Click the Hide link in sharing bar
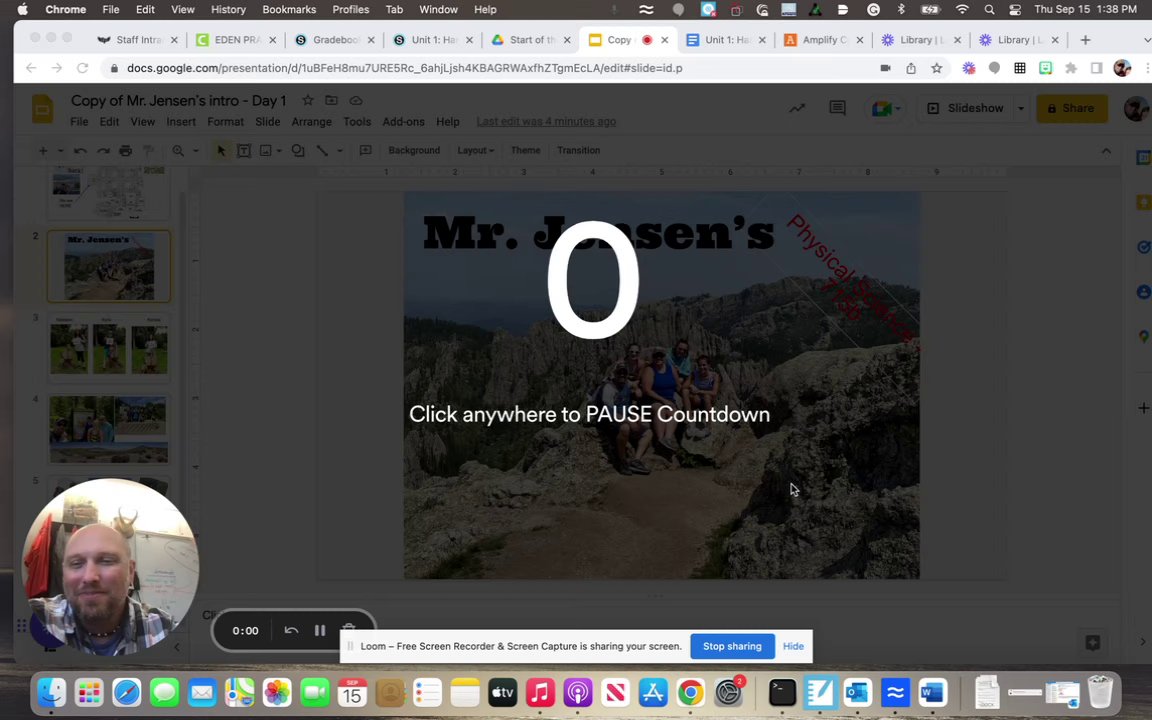The width and height of the screenshot is (1152, 720). coord(793,647)
